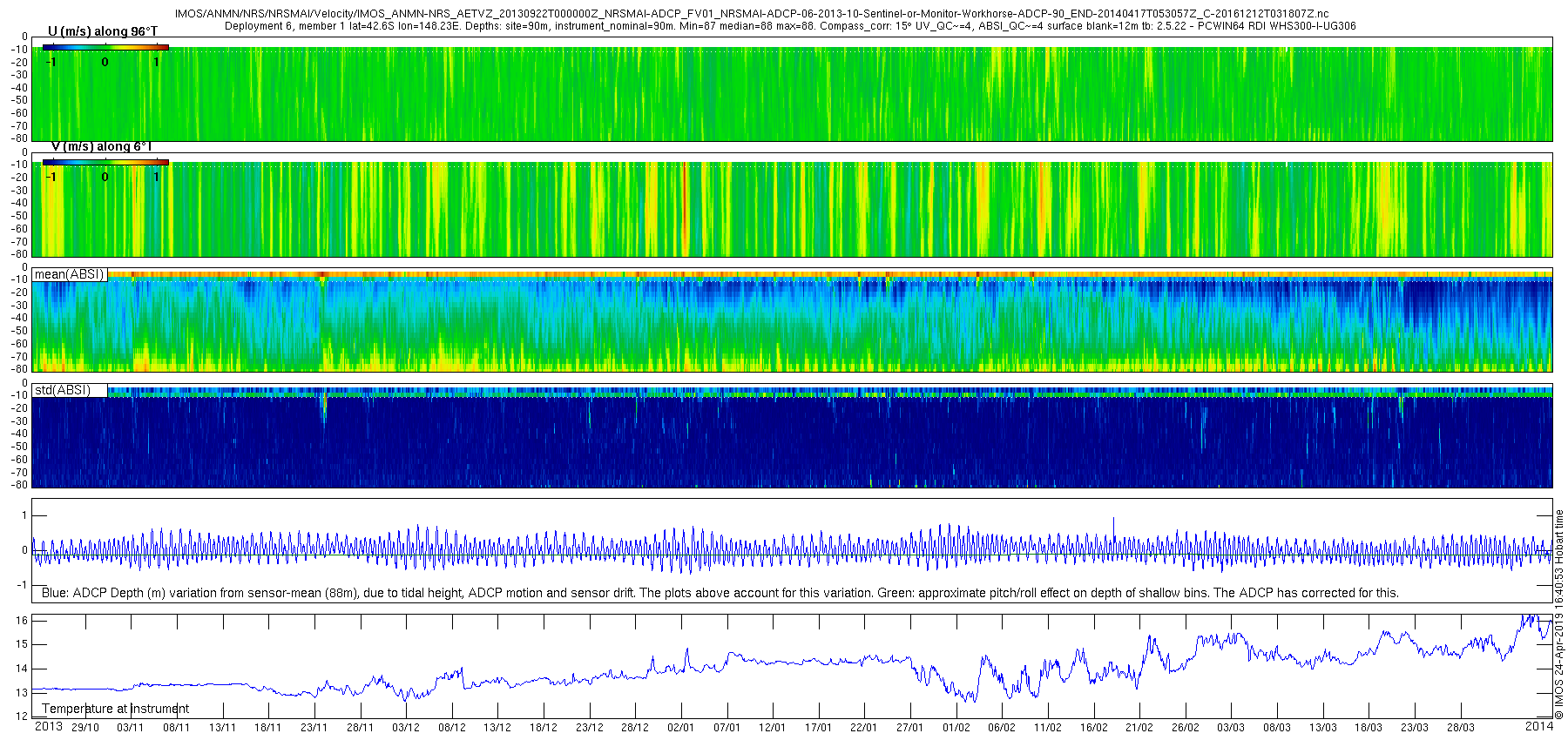The width and height of the screenshot is (1568, 740).
Task: Click the 'Temperature at instrument' label
Action: (x=116, y=709)
